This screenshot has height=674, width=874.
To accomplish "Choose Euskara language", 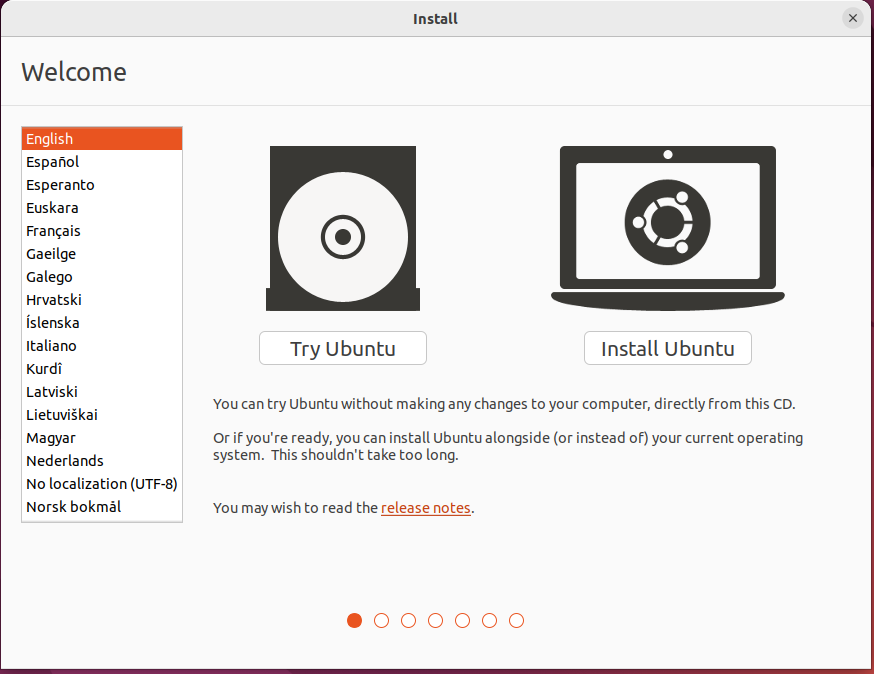I will pos(102,208).
